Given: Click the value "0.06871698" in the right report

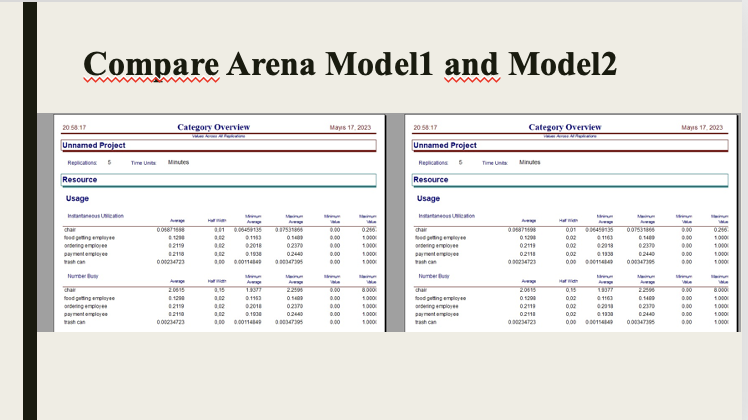Looking at the screenshot, I should click(x=522, y=230).
